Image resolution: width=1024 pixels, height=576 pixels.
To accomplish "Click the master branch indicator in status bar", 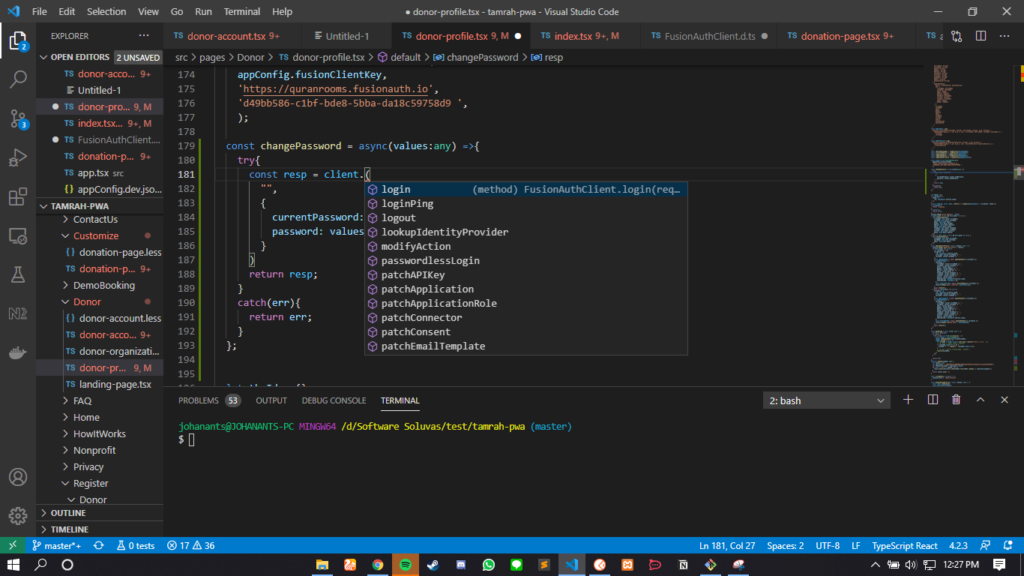I will [56, 545].
